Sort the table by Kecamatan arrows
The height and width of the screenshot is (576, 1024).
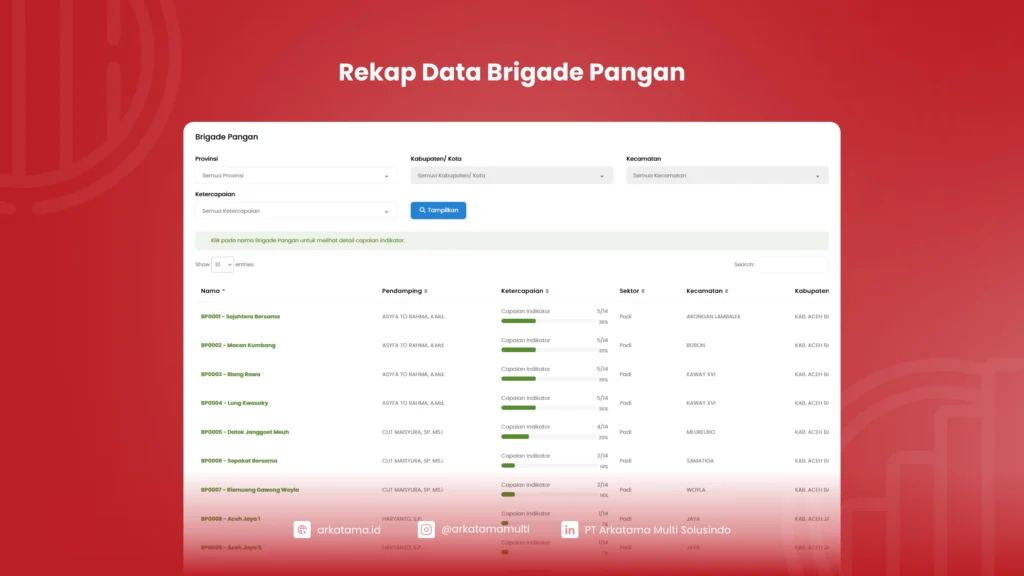pos(726,291)
